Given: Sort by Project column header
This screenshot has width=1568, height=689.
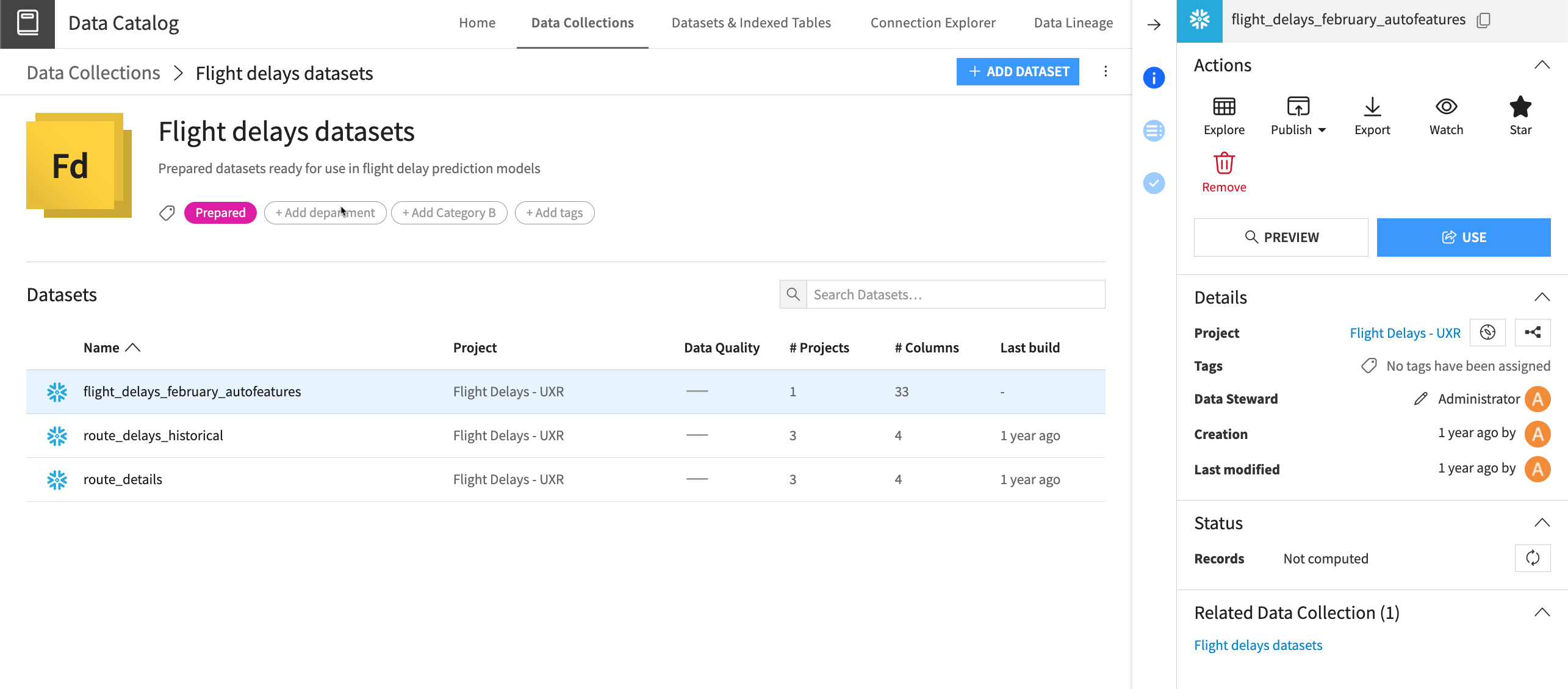Looking at the screenshot, I should click(475, 348).
